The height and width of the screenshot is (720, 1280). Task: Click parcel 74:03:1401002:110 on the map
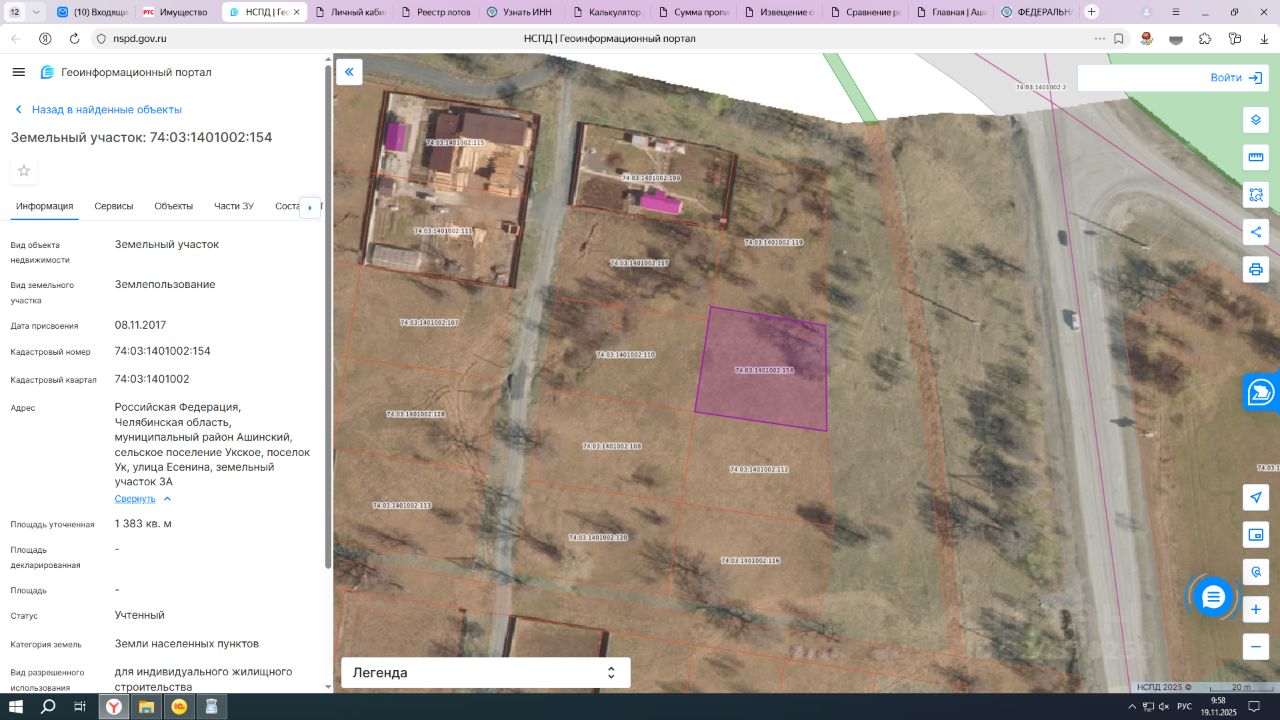[x=625, y=355]
